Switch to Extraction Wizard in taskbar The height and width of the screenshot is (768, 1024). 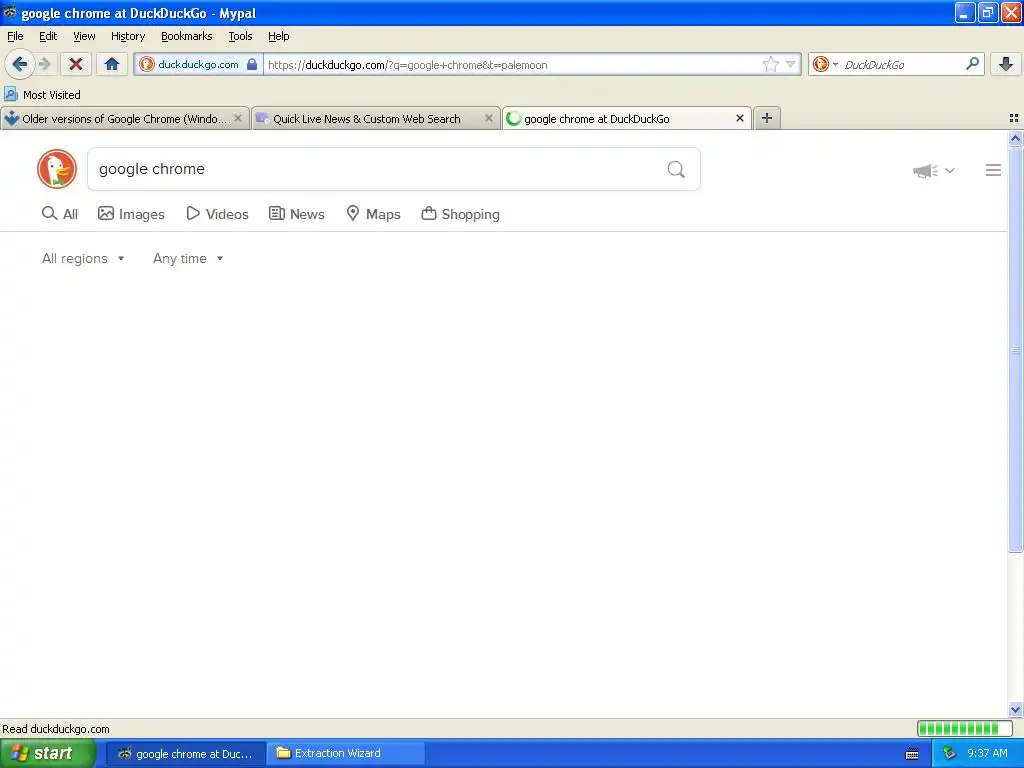pyautogui.click(x=345, y=753)
